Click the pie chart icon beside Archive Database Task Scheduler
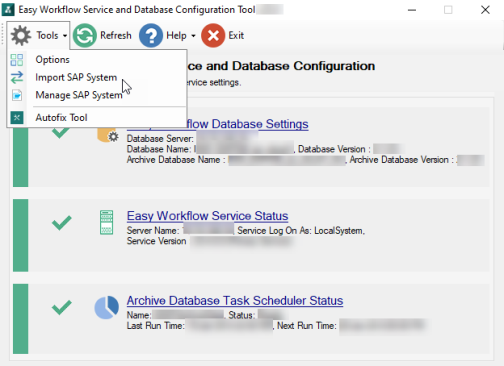 (107, 307)
